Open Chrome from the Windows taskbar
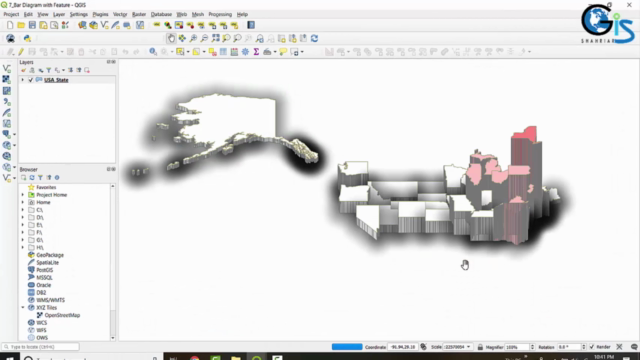 [195, 358]
